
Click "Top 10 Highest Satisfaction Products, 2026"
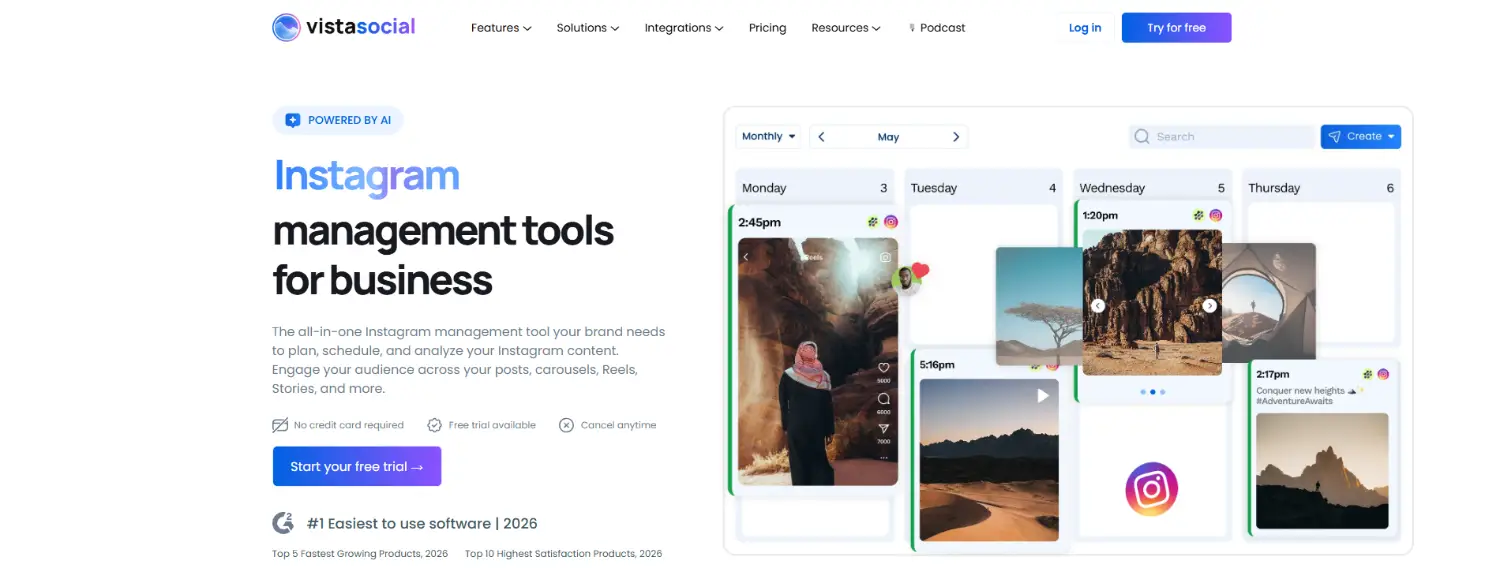(x=563, y=553)
